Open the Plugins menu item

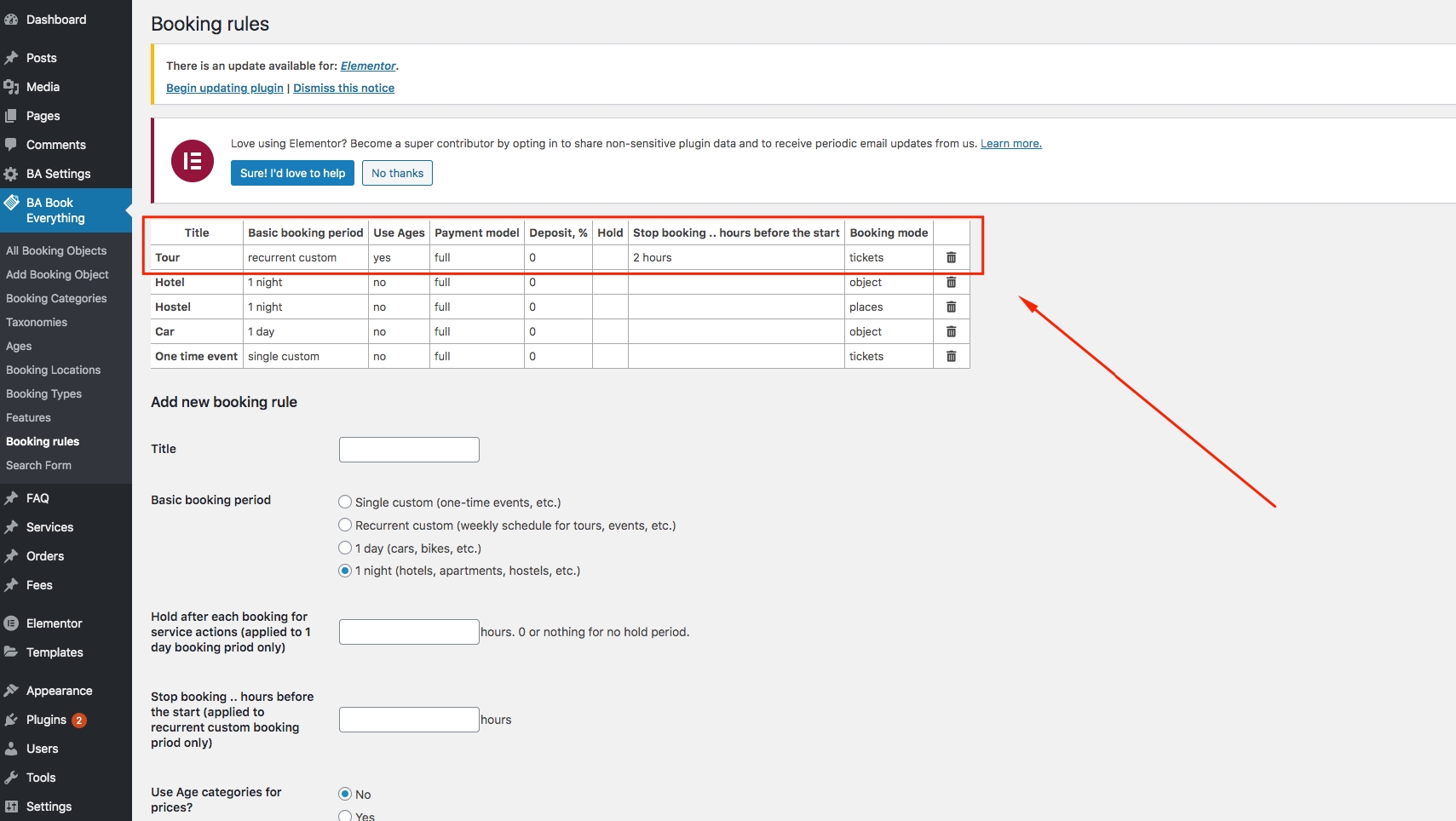click(x=46, y=720)
